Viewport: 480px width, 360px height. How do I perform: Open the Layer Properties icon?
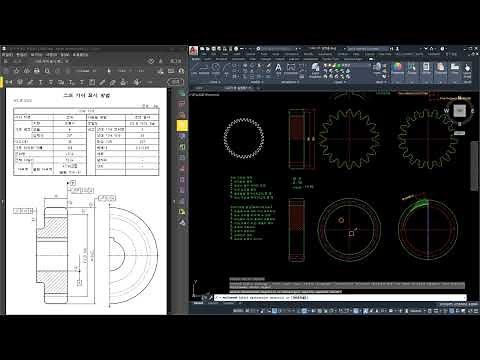(x=315, y=69)
